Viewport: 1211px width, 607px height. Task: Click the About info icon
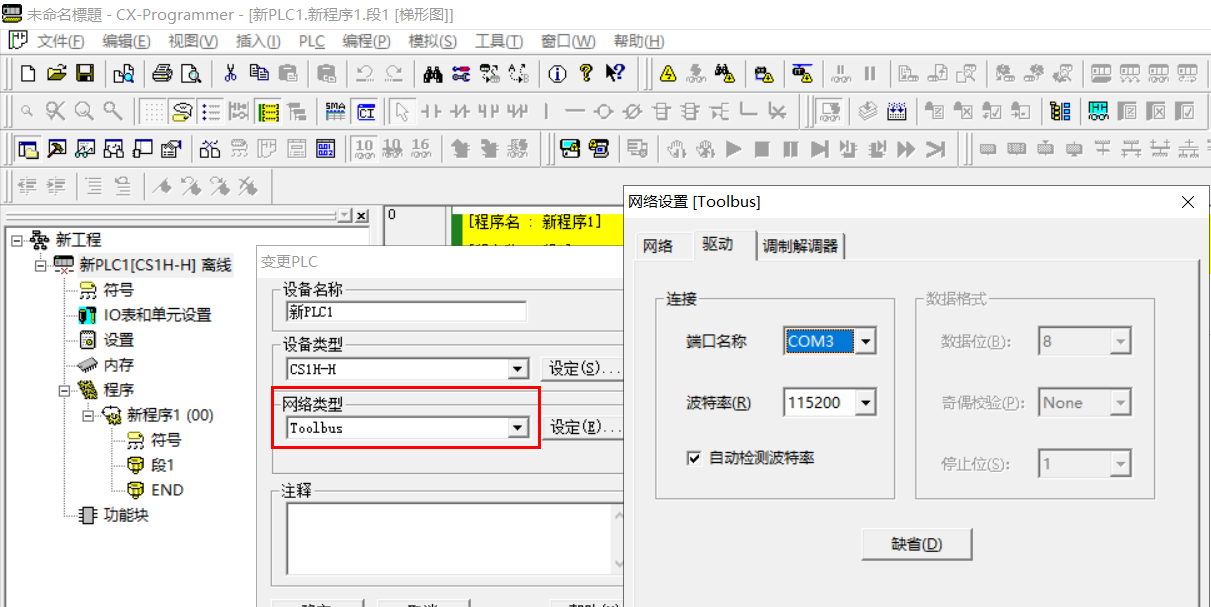click(x=558, y=73)
